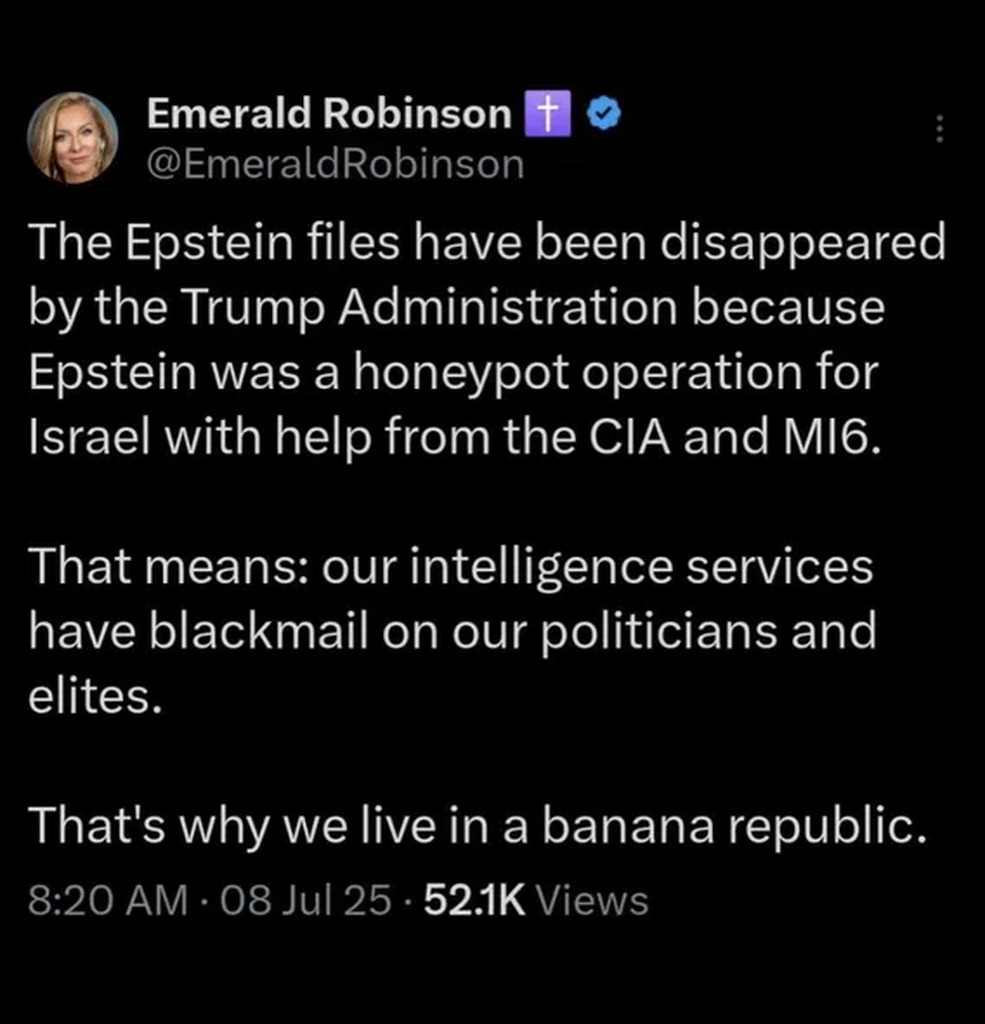Viewport: 985px width, 1024px height.
Task: Click the Views label beside the count
Action: point(592,901)
